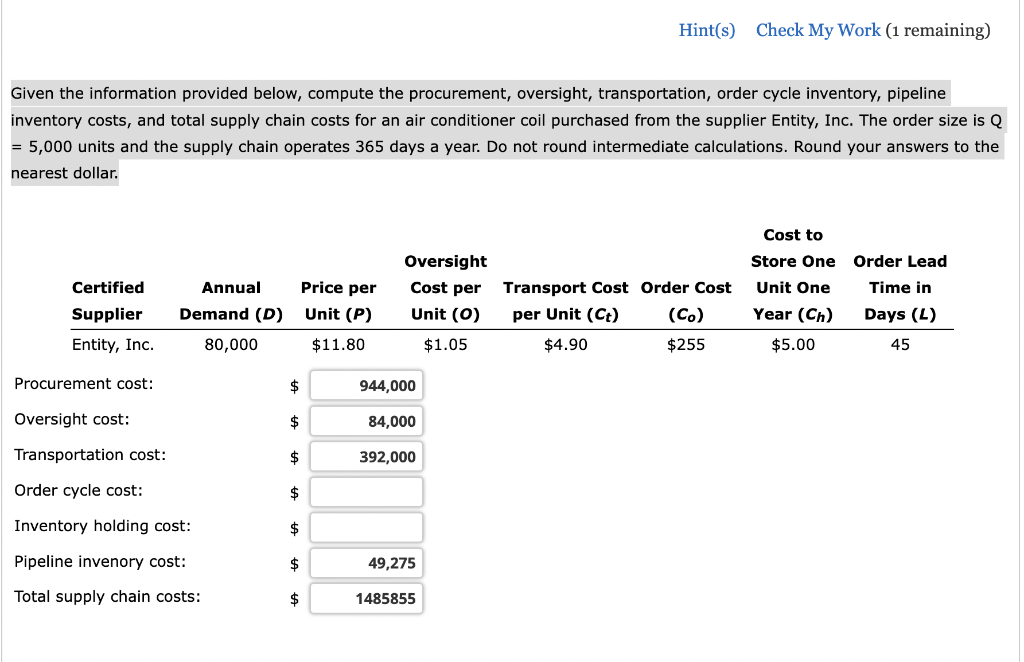Click the price per unit value $11.80

[x=338, y=345]
